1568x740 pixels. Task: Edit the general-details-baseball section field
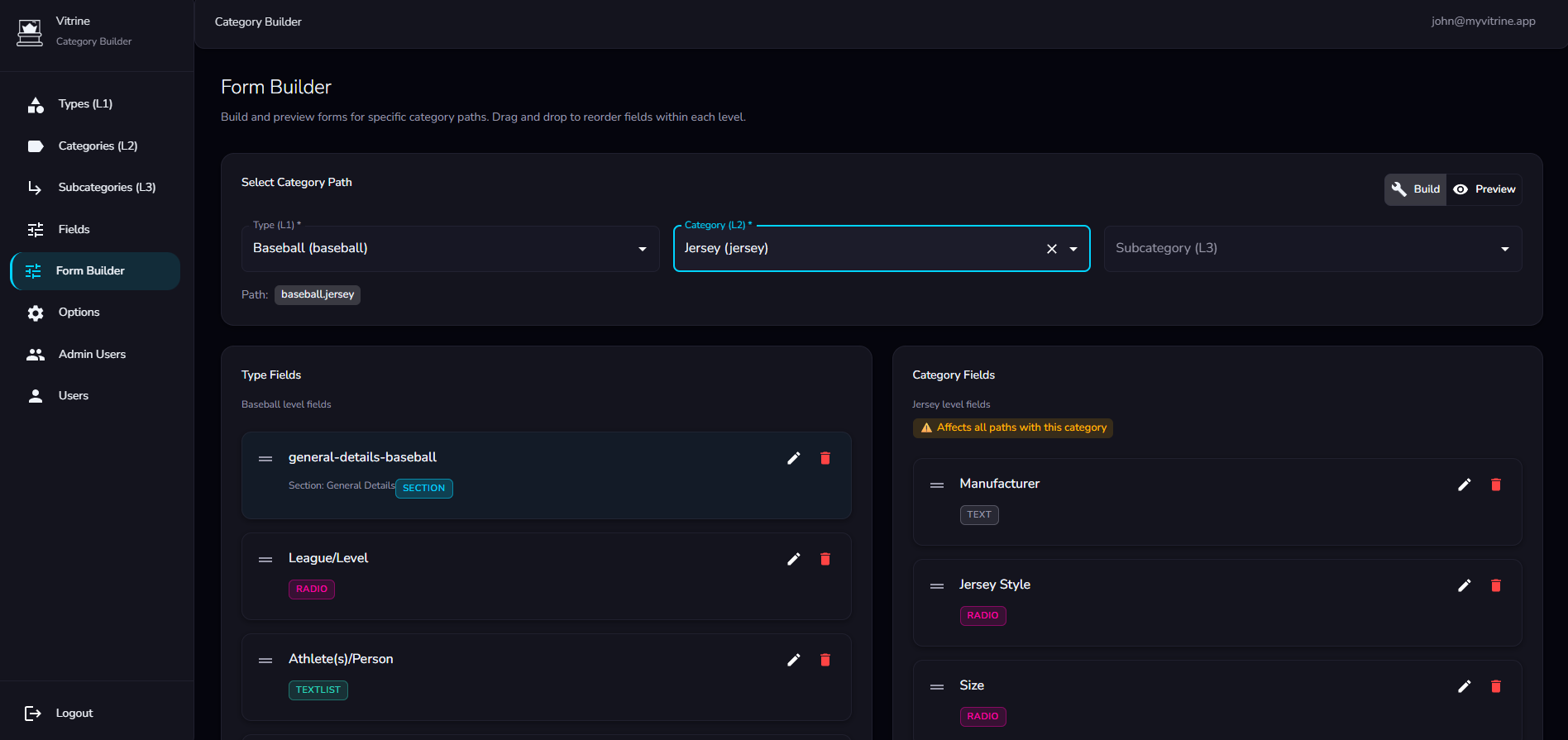(793, 458)
